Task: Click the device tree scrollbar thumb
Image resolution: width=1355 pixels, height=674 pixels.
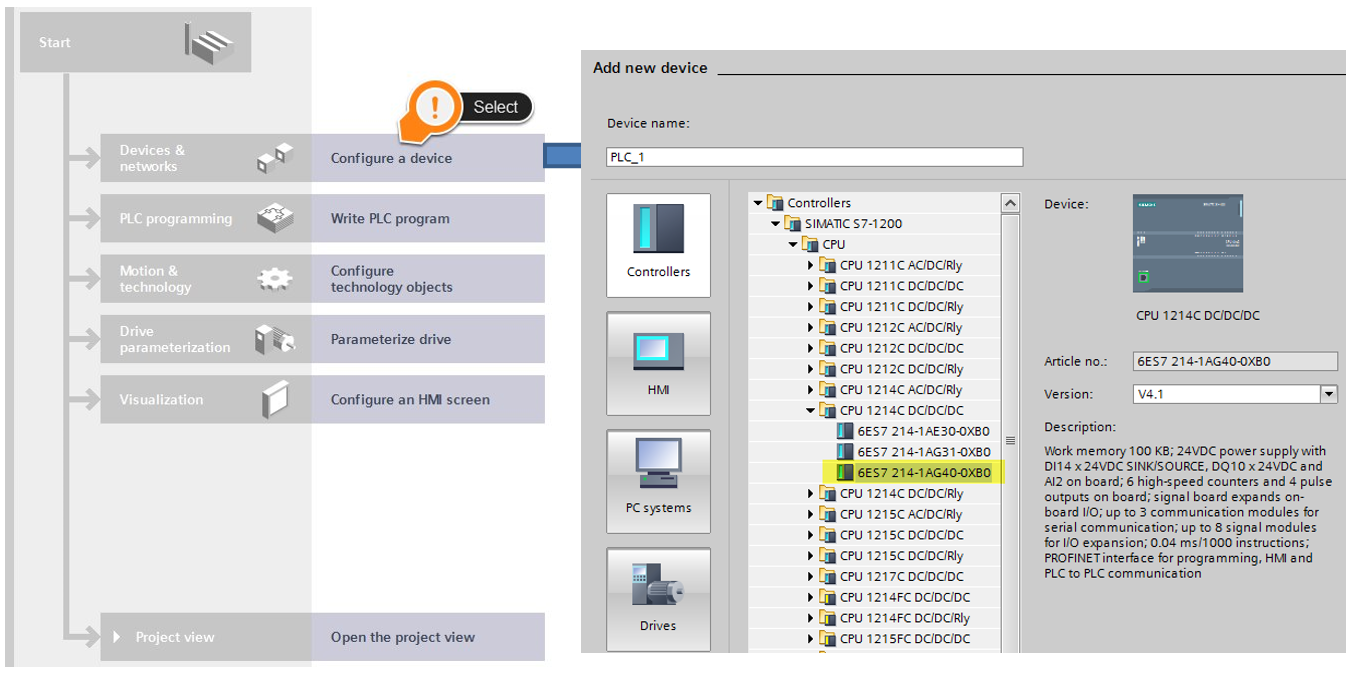Action: click(x=1010, y=440)
